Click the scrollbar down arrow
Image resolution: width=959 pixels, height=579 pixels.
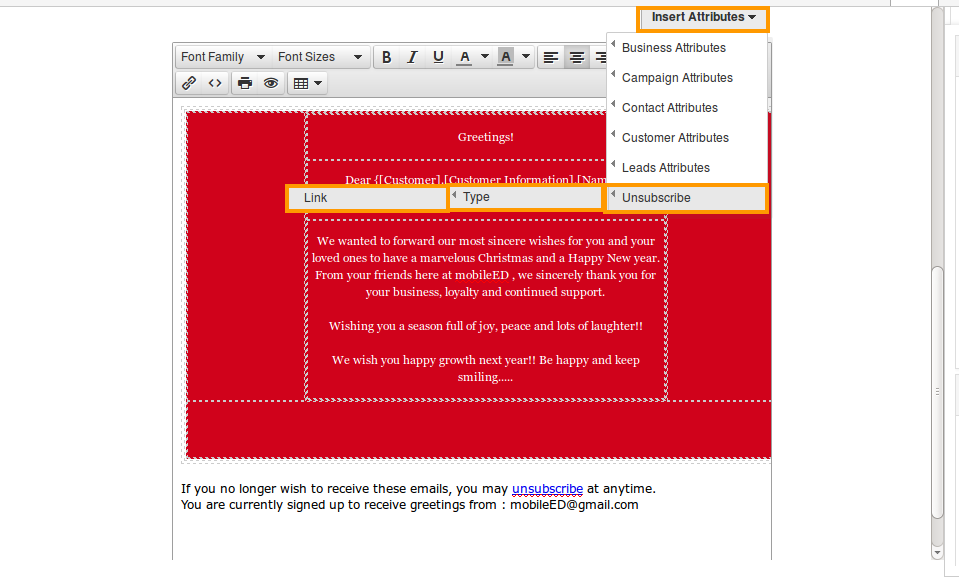[x=937, y=553]
